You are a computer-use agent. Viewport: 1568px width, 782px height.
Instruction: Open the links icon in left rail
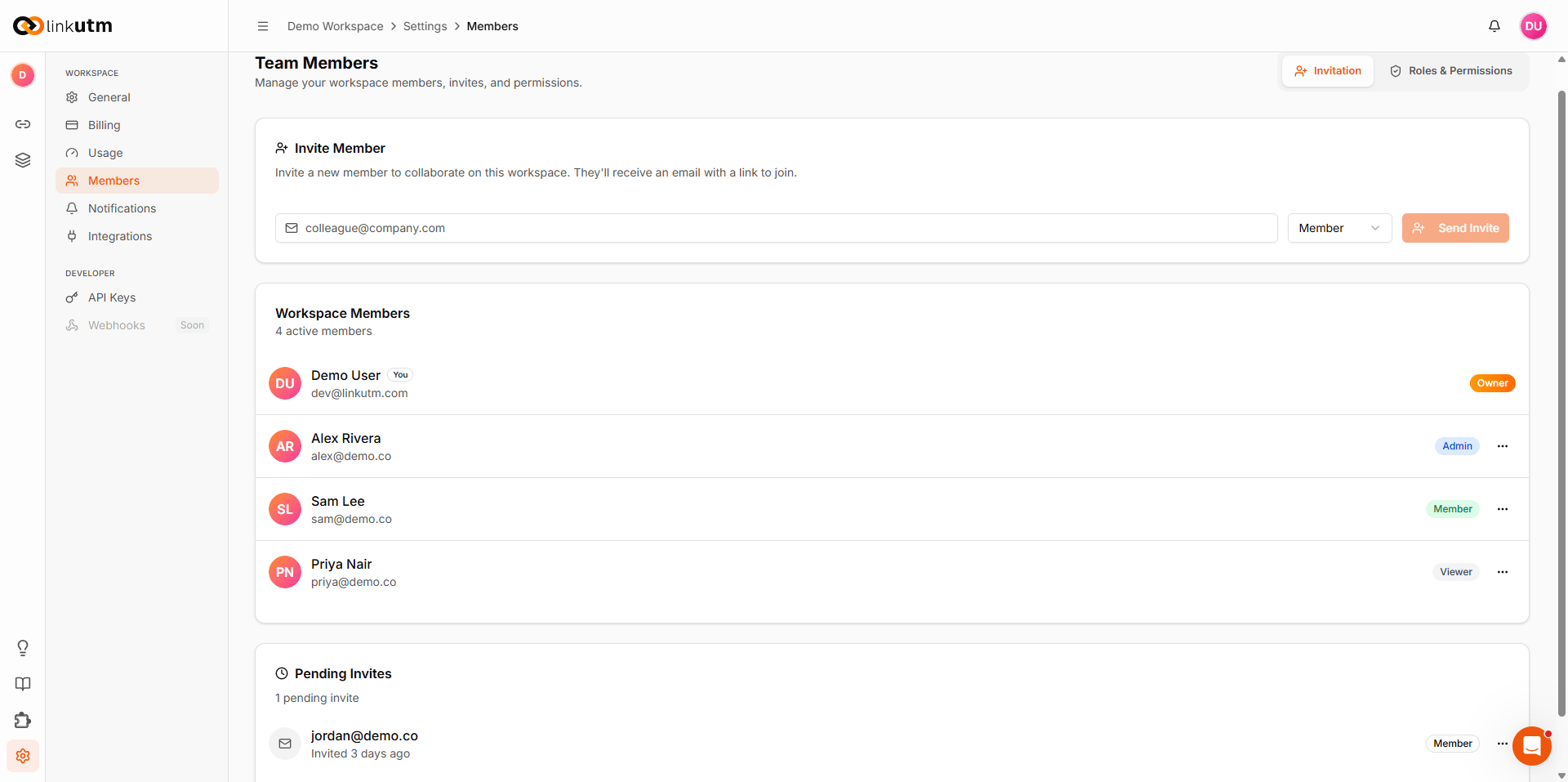pyautogui.click(x=23, y=124)
